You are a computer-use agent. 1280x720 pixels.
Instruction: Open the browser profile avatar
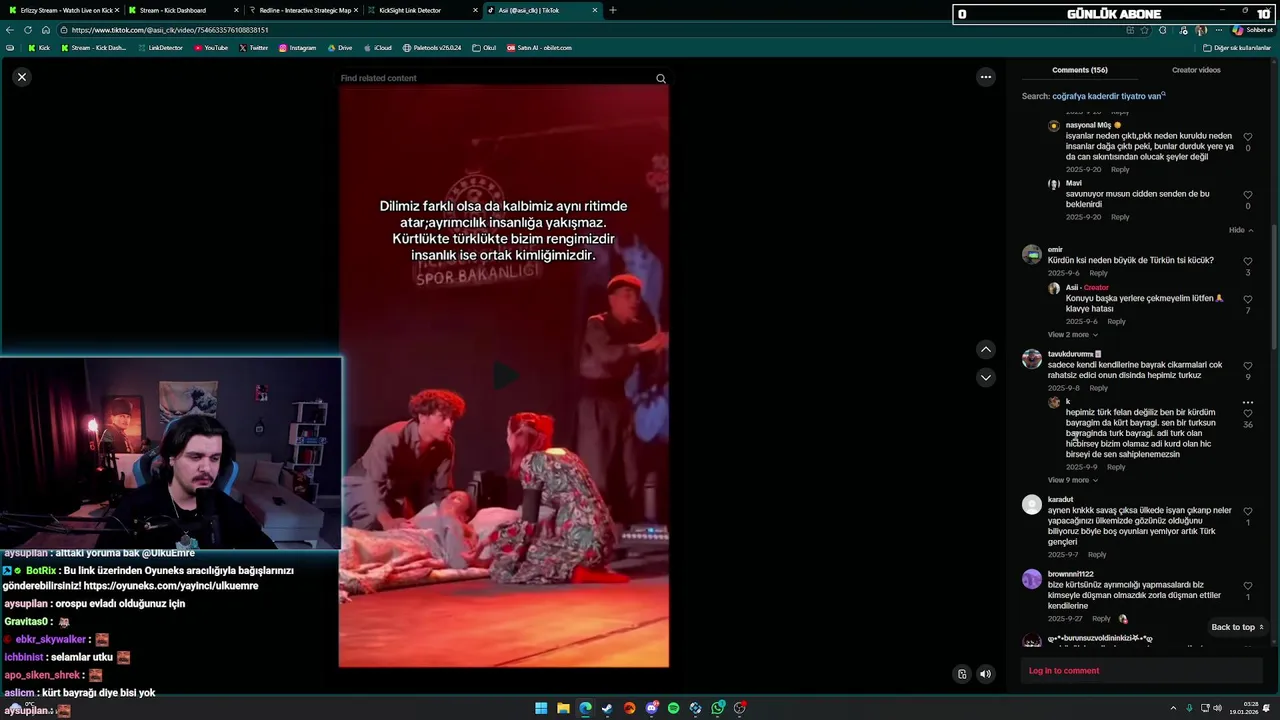click(1201, 30)
